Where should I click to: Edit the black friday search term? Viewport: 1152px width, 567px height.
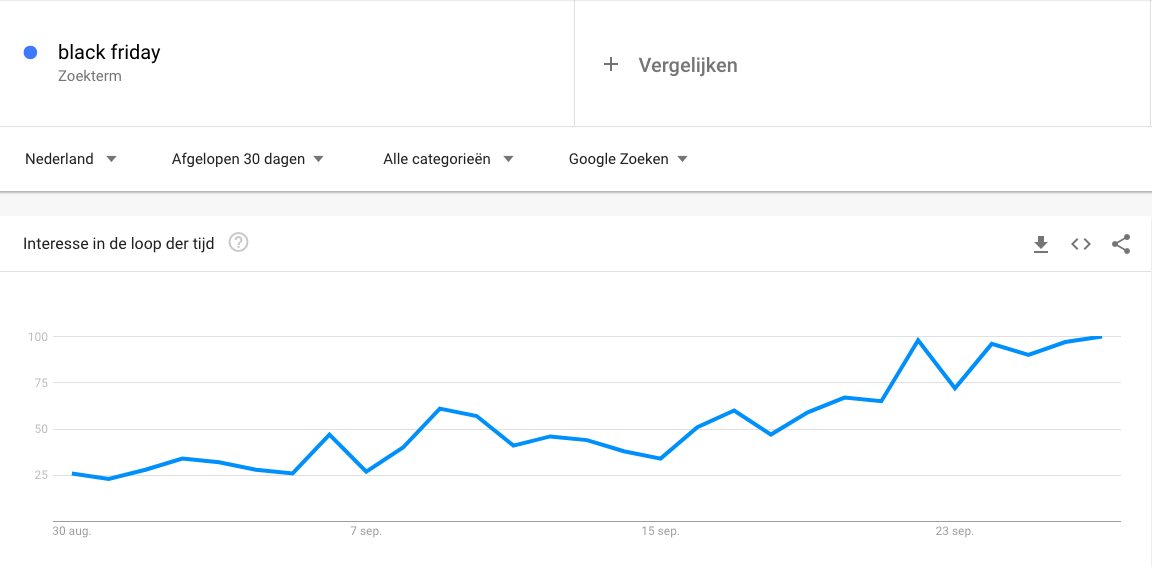(x=109, y=53)
